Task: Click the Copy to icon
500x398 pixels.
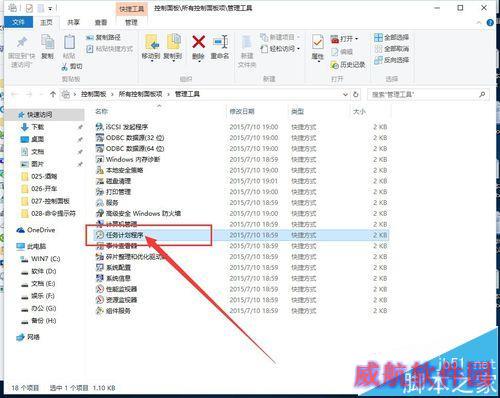Action: [x=173, y=42]
